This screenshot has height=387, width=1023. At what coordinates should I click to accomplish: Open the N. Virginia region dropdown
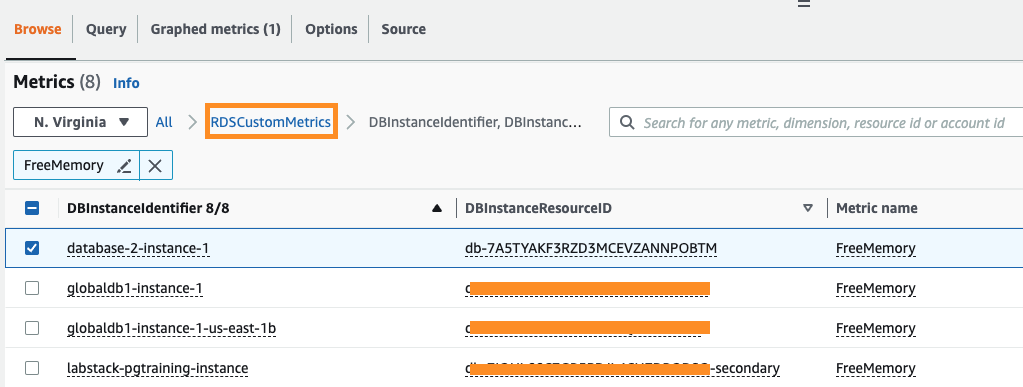pos(80,122)
